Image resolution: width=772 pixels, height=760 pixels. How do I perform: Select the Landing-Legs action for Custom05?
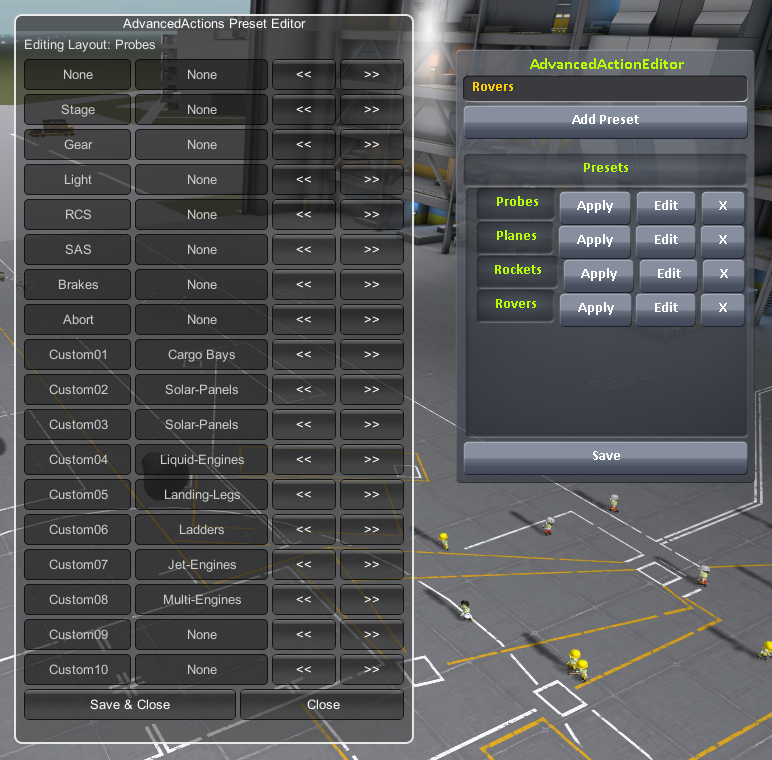tap(201, 495)
